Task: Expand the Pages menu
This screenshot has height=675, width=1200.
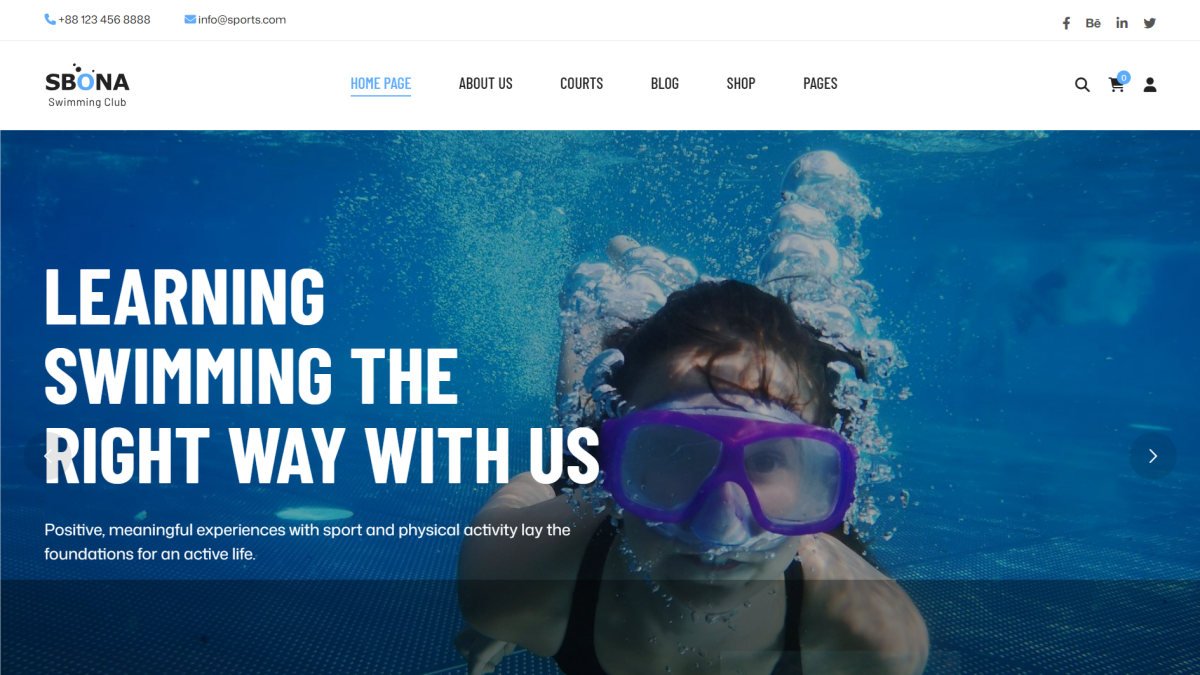Action: tap(820, 84)
